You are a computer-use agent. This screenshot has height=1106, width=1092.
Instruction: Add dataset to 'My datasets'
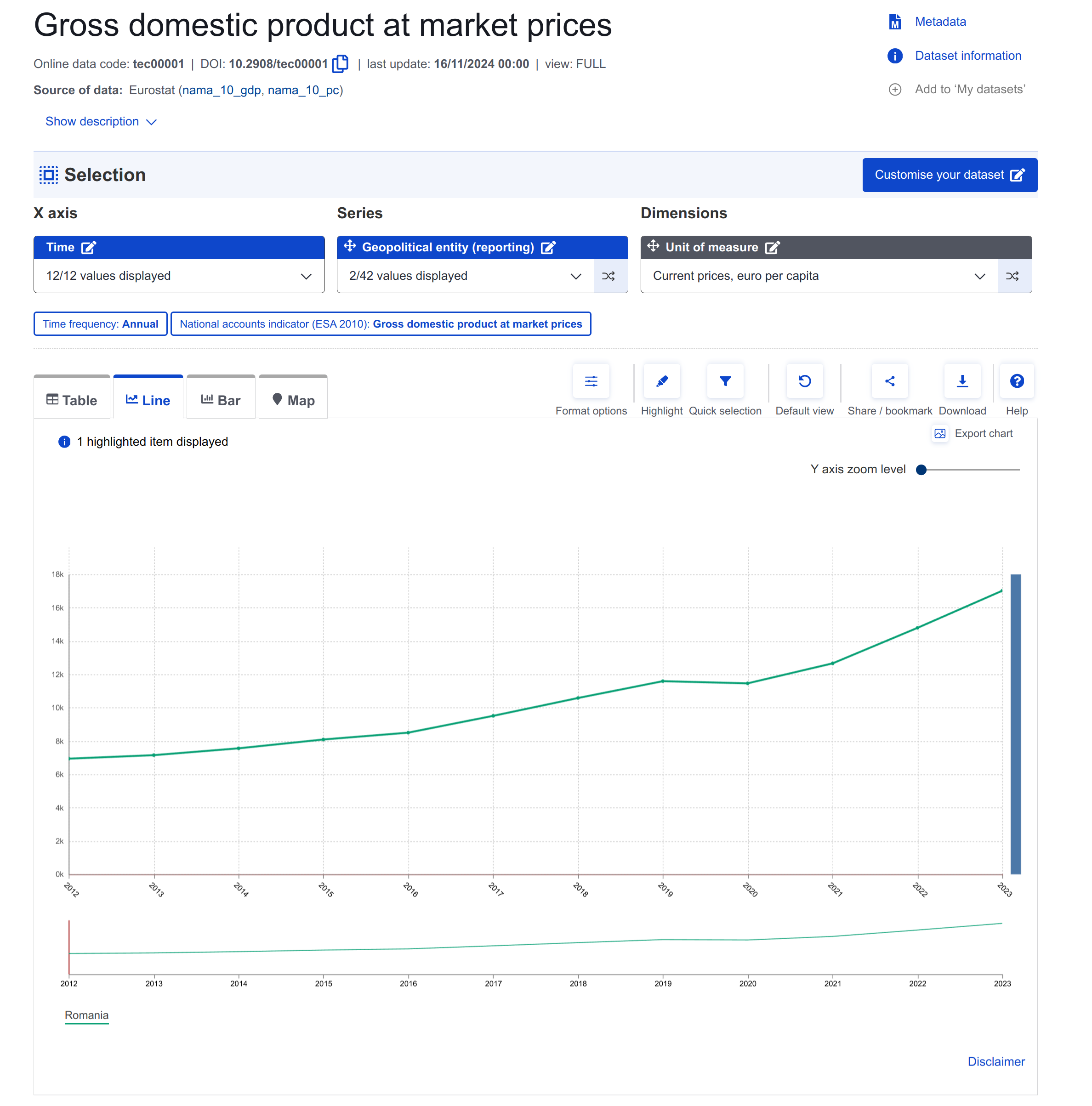[969, 89]
